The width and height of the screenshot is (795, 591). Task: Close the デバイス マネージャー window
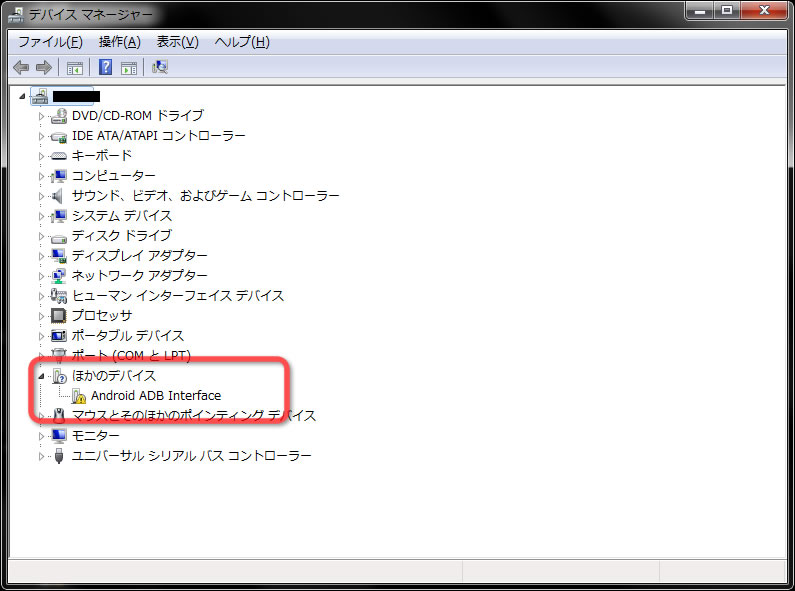pos(764,10)
